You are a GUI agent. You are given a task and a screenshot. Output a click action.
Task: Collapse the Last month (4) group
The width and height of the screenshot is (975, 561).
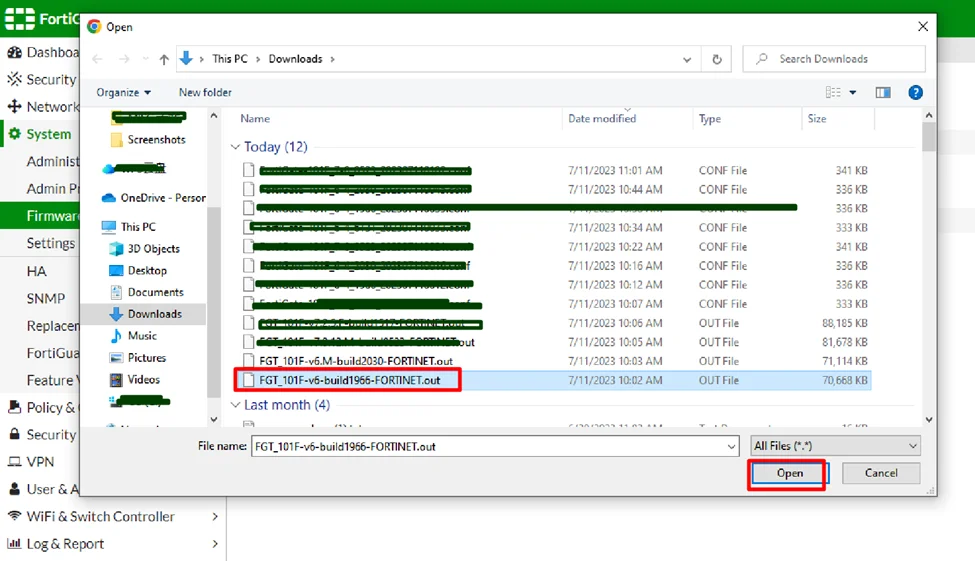pos(235,405)
